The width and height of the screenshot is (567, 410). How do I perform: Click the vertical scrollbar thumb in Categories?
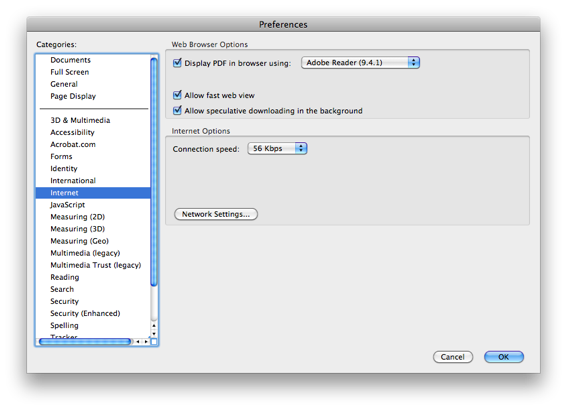coord(154,172)
